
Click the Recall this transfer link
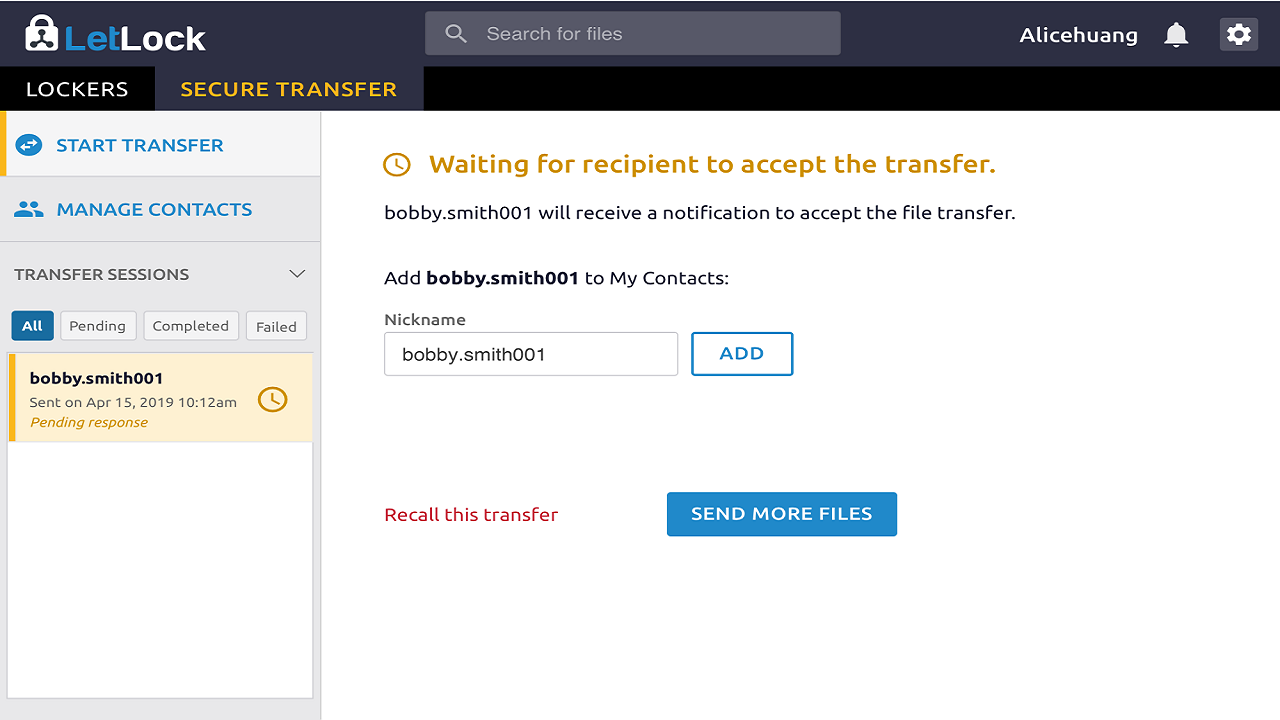[x=471, y=515]
